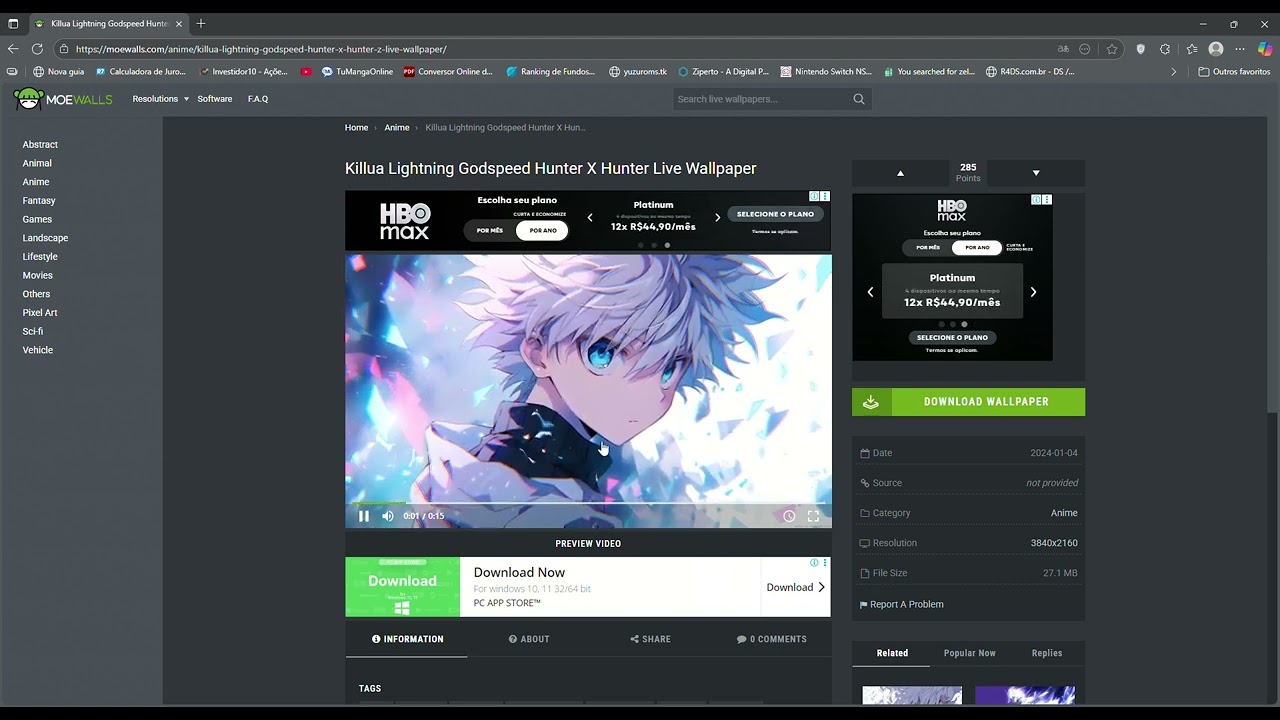Select POR MÊS in sidebar HBO ad

pyautogui.click(x=928, y=247)
